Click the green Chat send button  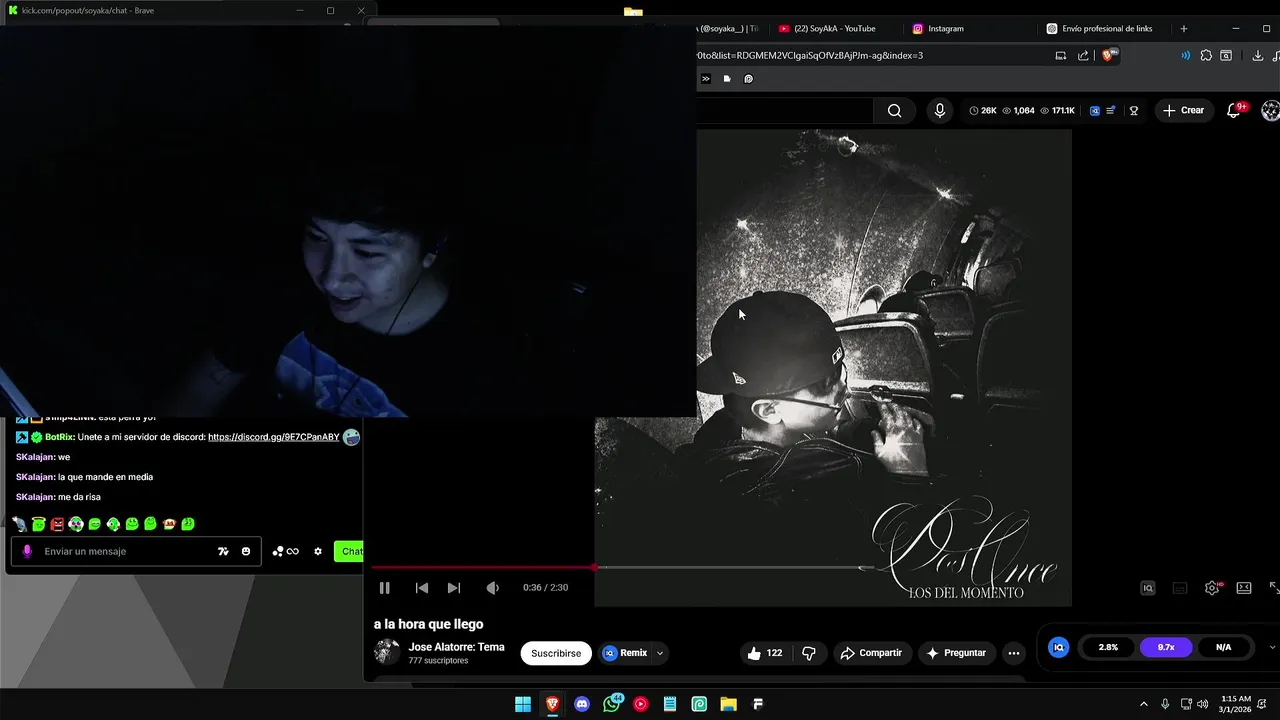[349, 551]
